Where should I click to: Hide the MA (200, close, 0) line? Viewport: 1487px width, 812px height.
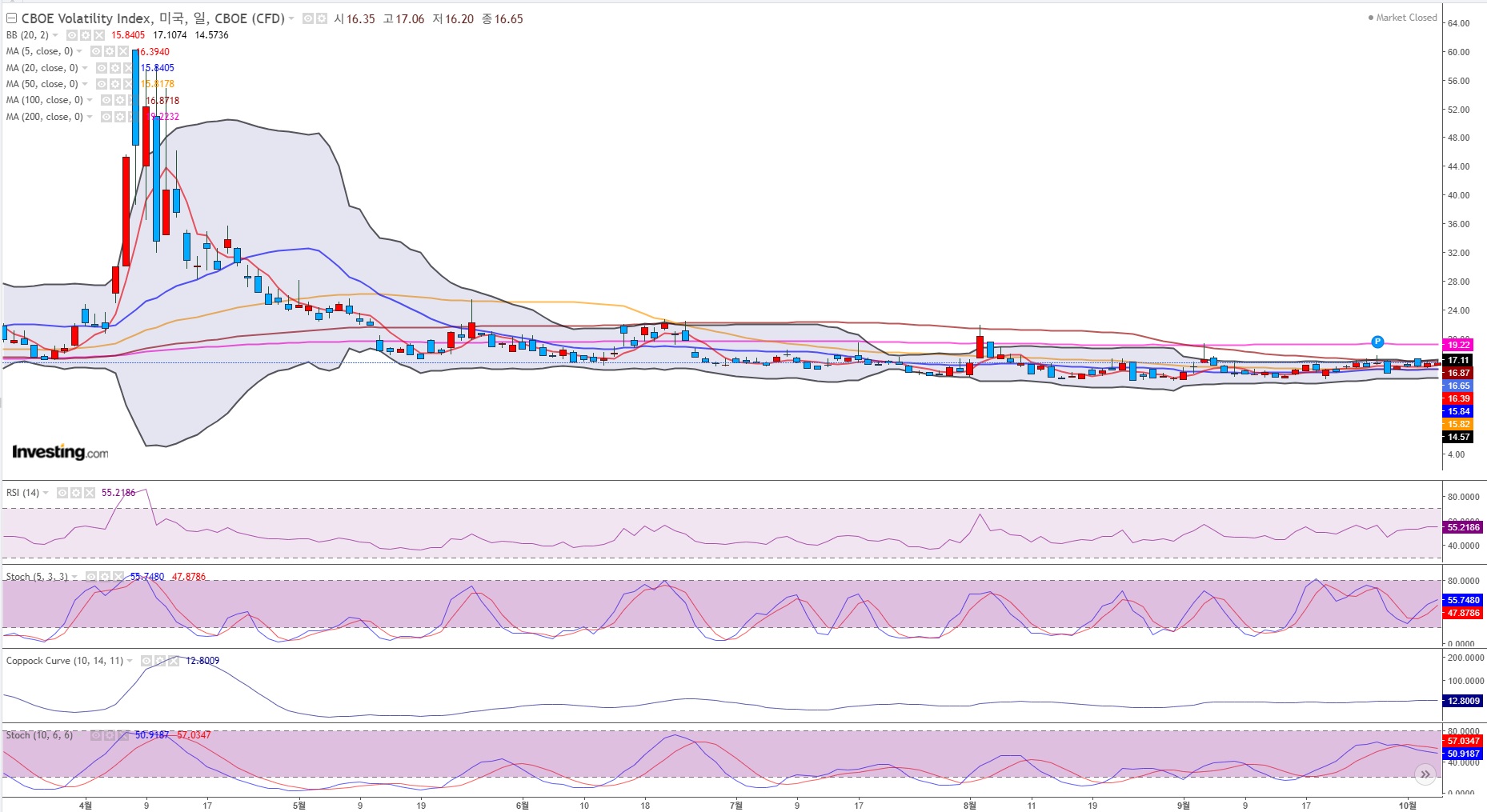click(106, 117)
